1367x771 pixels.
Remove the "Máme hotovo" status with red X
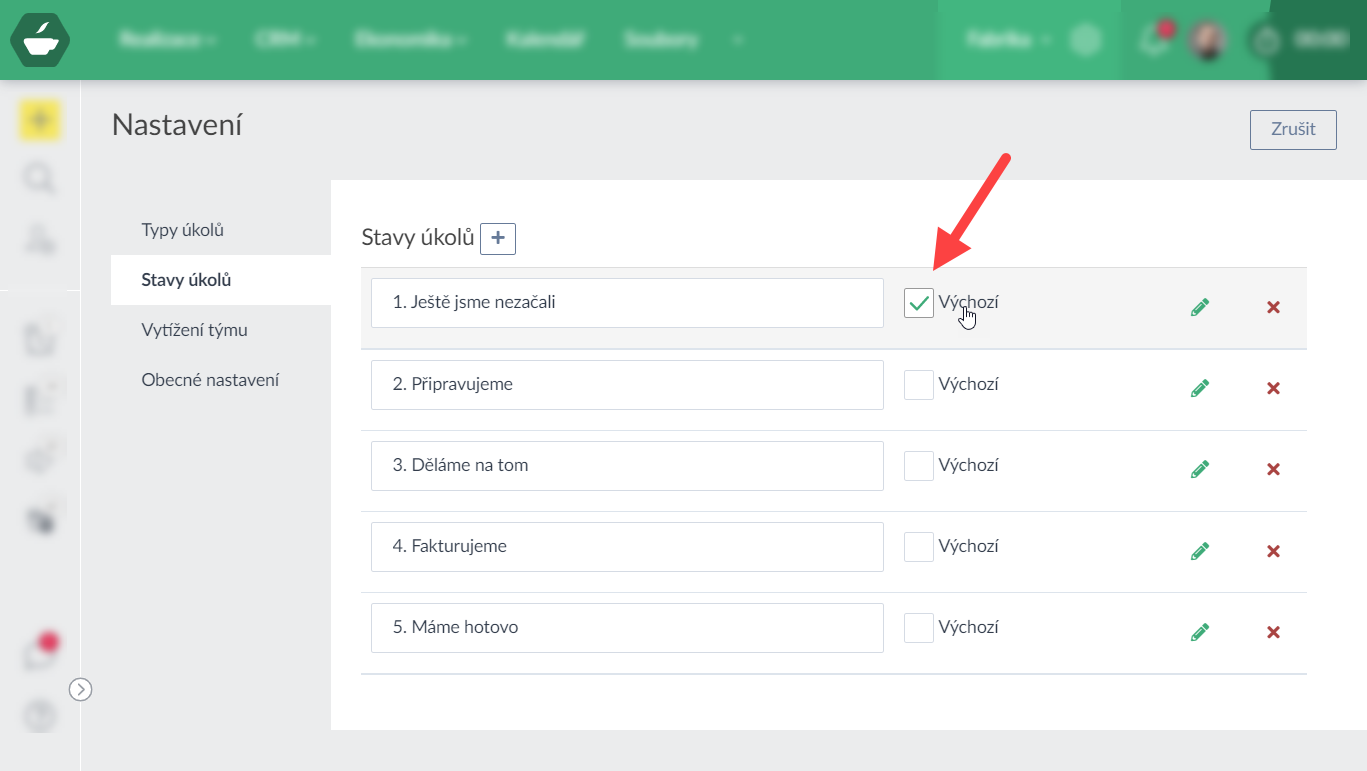(x=1273, y=632)
